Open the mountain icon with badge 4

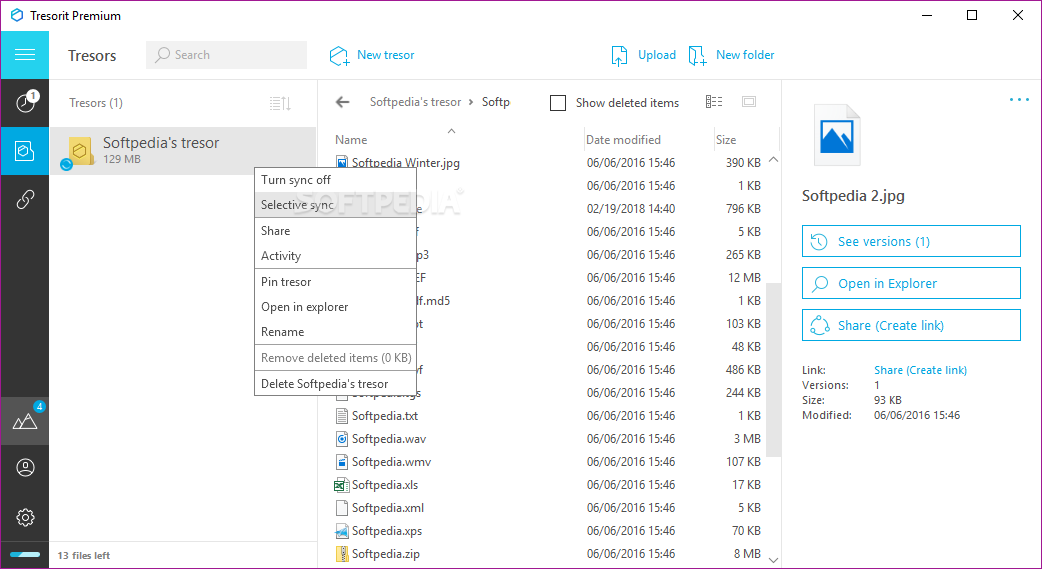(x=25, y=421)
